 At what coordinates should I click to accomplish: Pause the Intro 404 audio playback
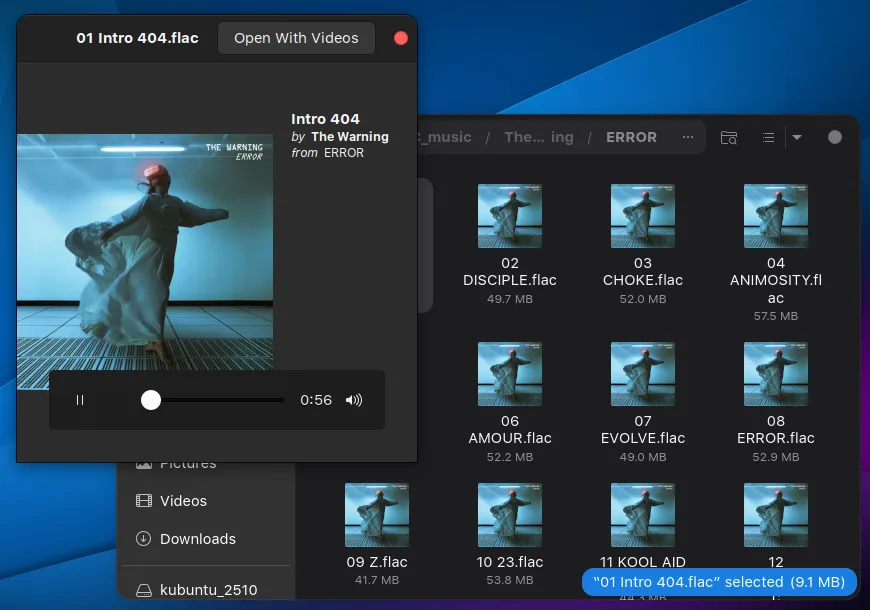click(80, 400)
